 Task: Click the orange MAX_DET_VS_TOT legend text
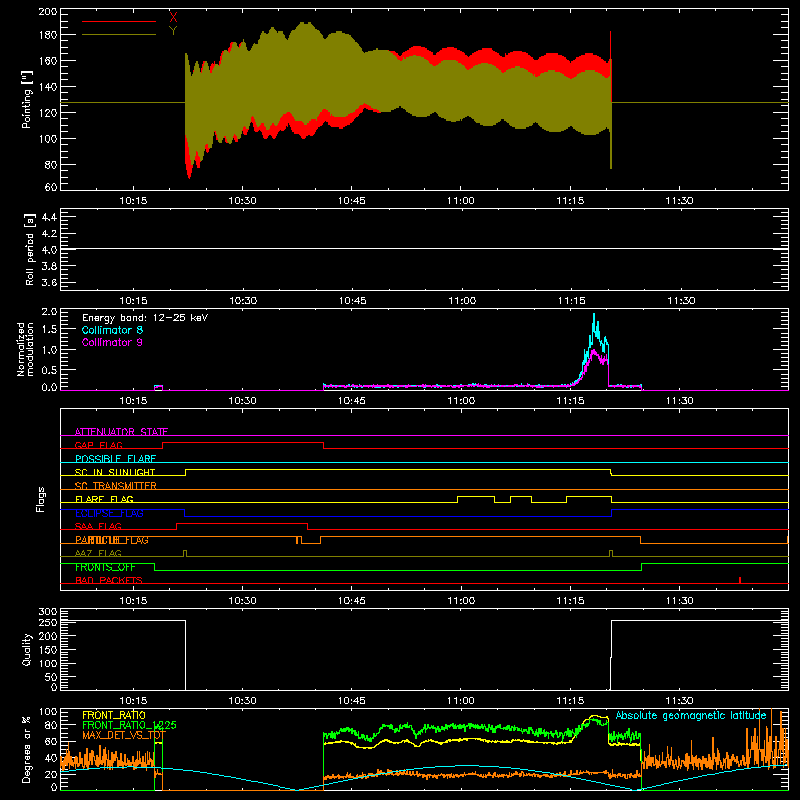(x=124, y=735)
